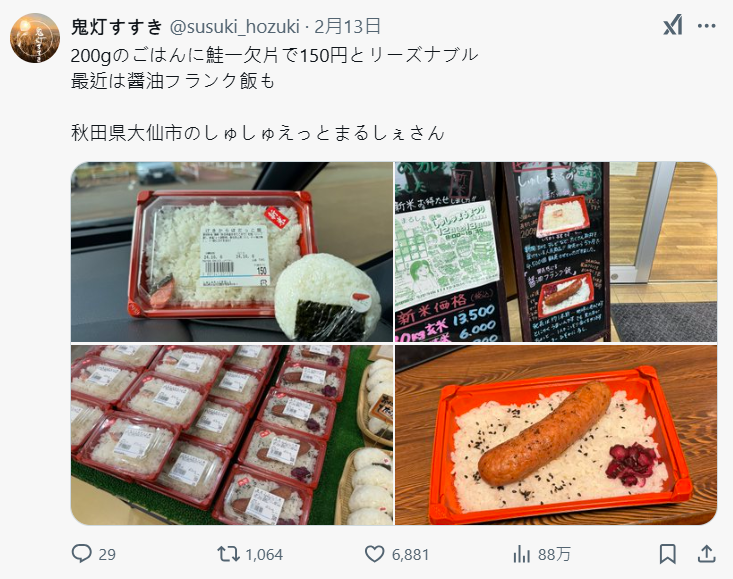This screenshot has height=579, width=733.
Task: Open the @susuki_hozuki handle link
Action: tap(234, 27)
